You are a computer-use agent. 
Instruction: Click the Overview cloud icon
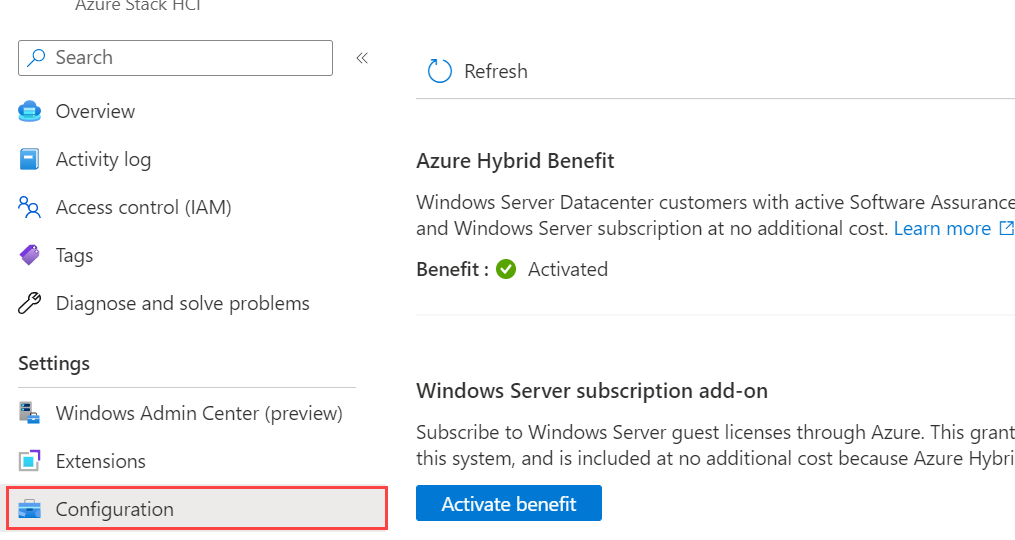coord(30,111)
